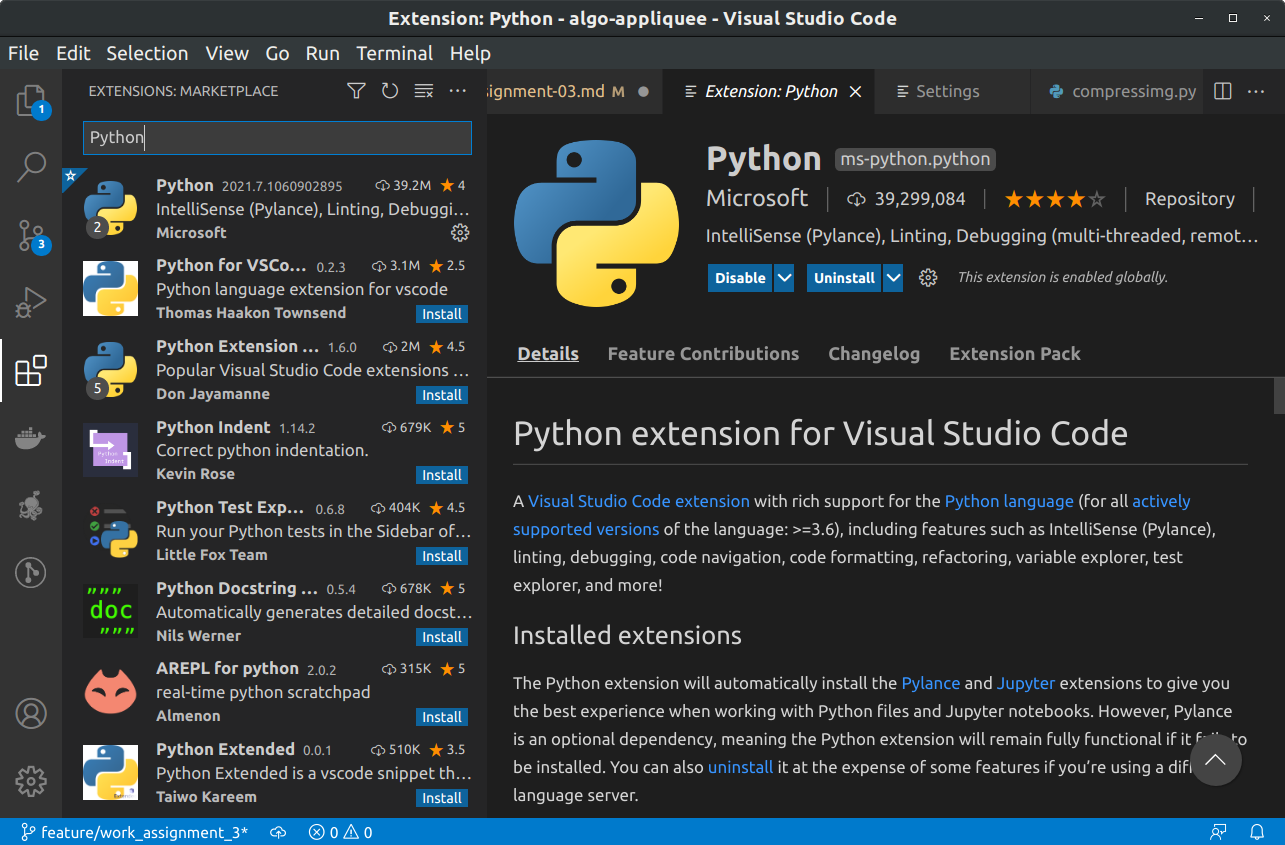Image resolution: width=1285 pixels, height=845 pixels.
Task: Click the settings gear next to Uninstall
Action: tap(928, 278)
